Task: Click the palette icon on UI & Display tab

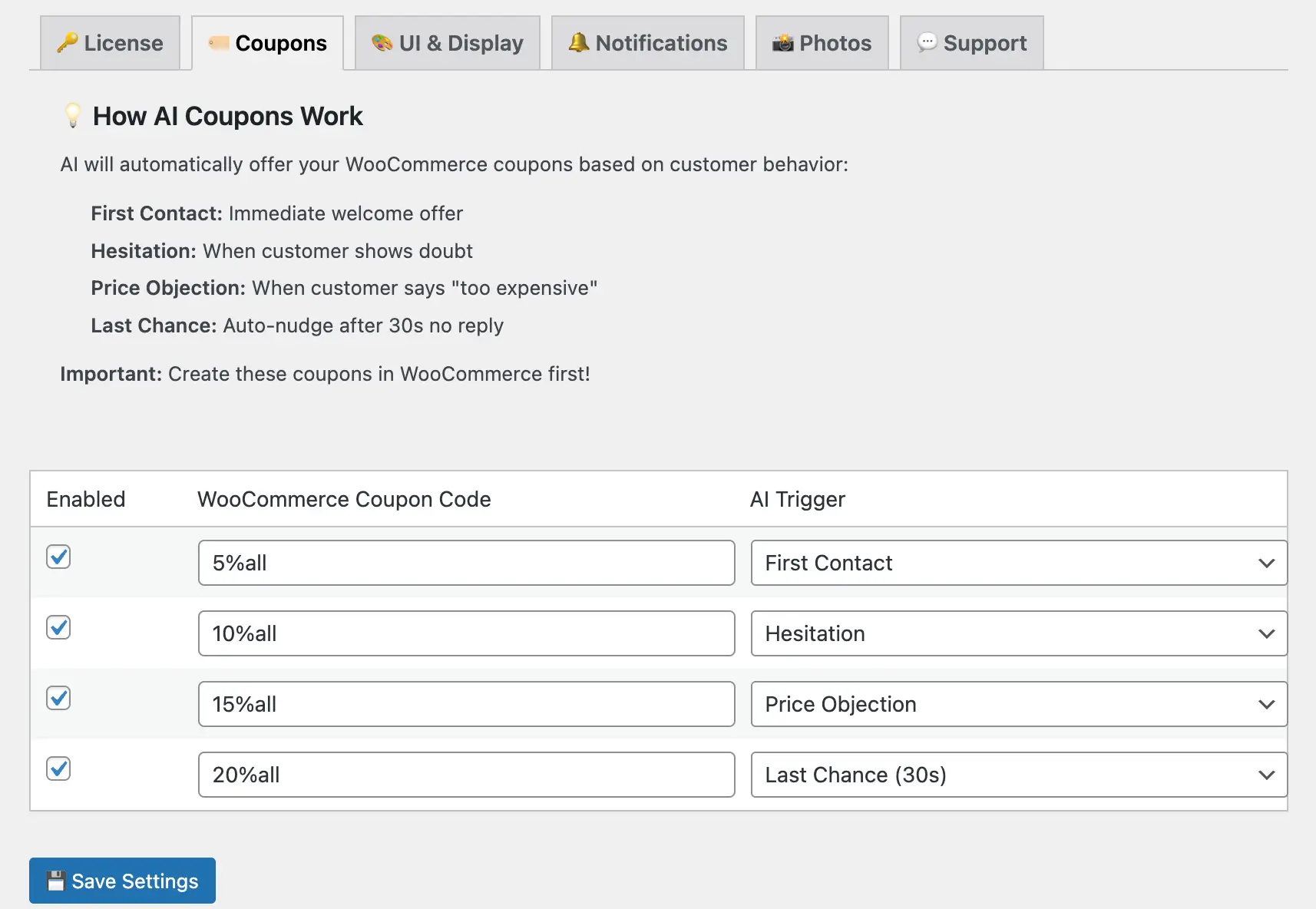Action: pos(381,43)
